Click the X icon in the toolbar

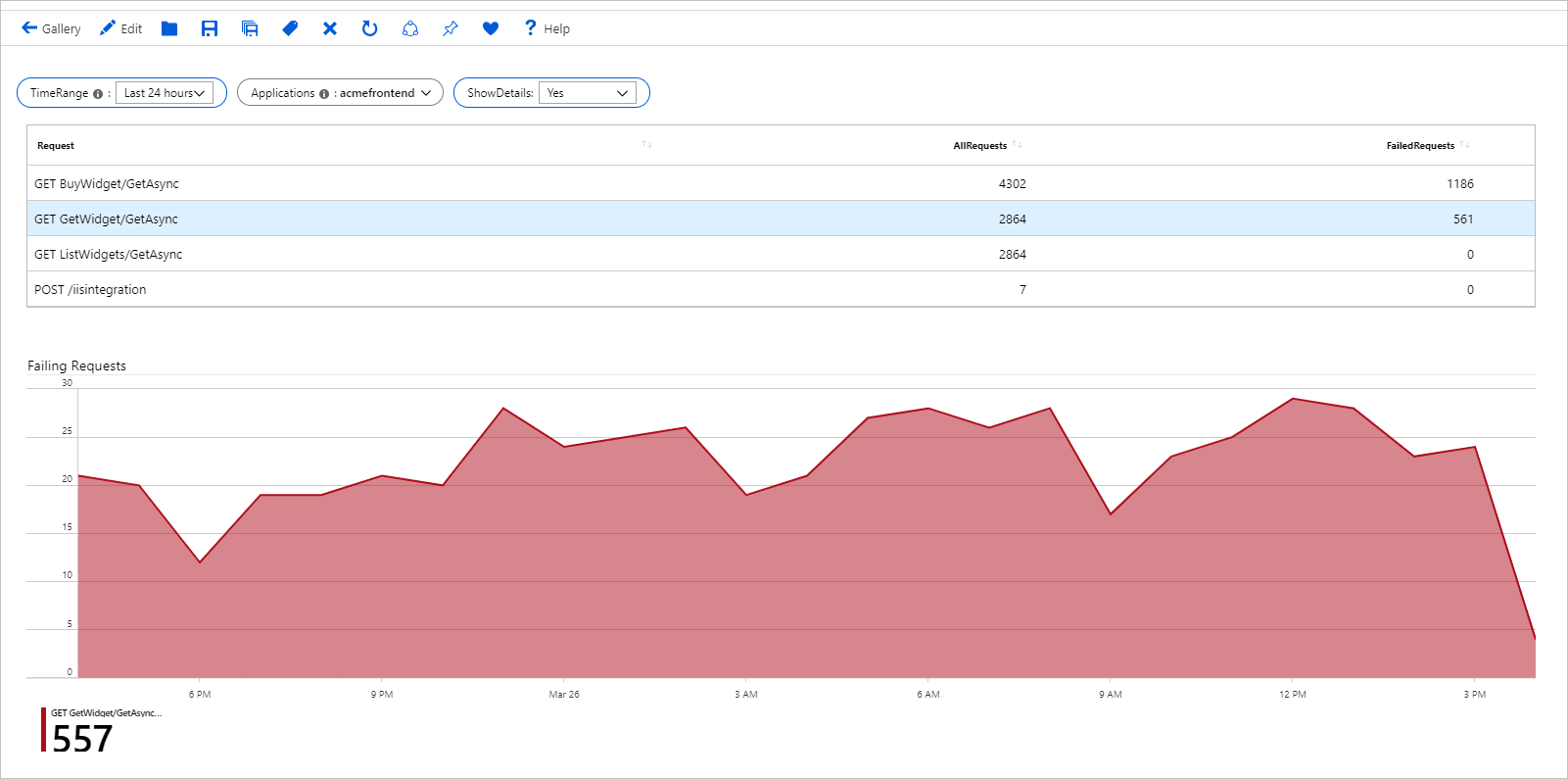(330, 28)
